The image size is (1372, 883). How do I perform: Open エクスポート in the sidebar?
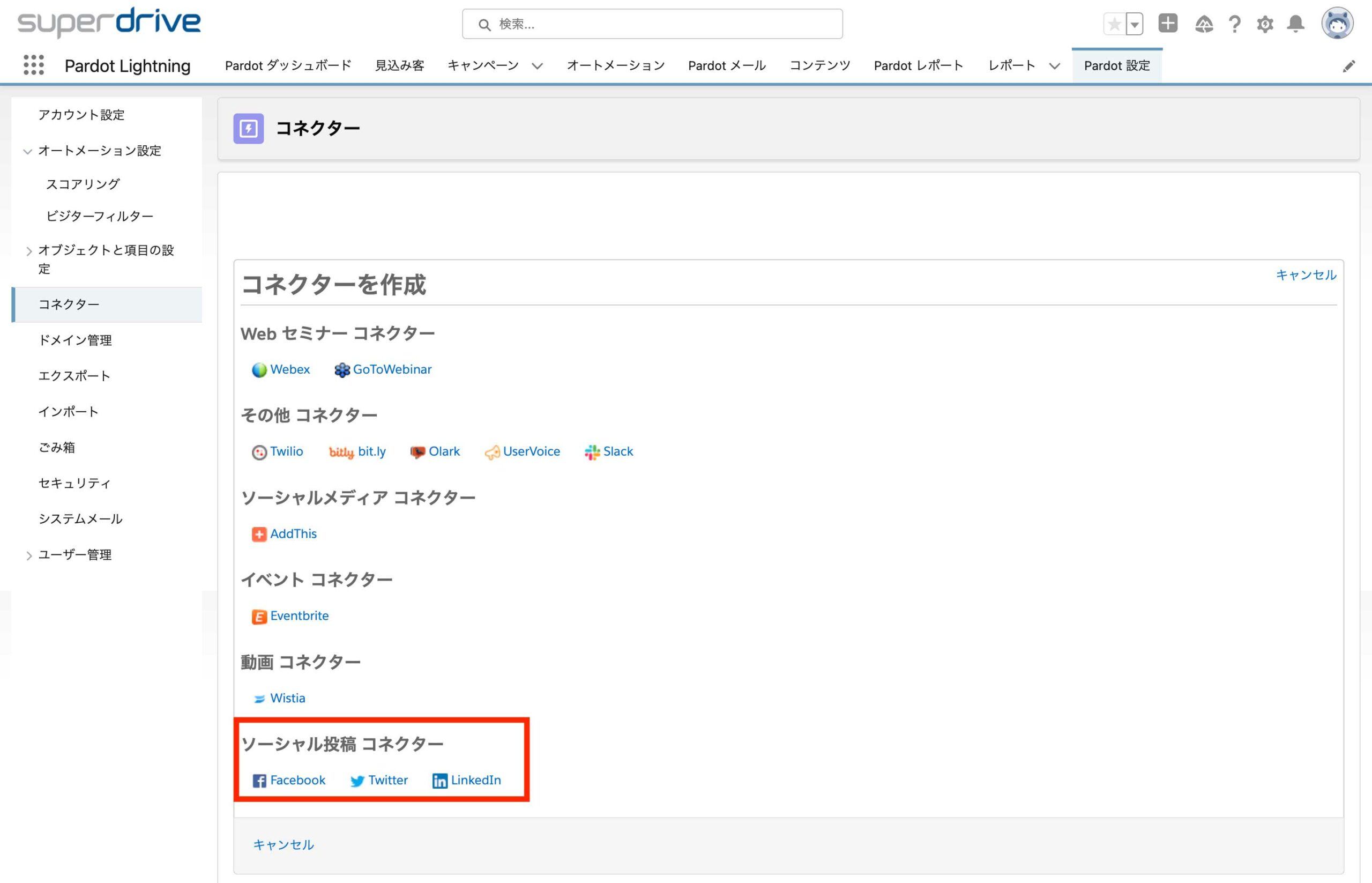pos(74,376)
